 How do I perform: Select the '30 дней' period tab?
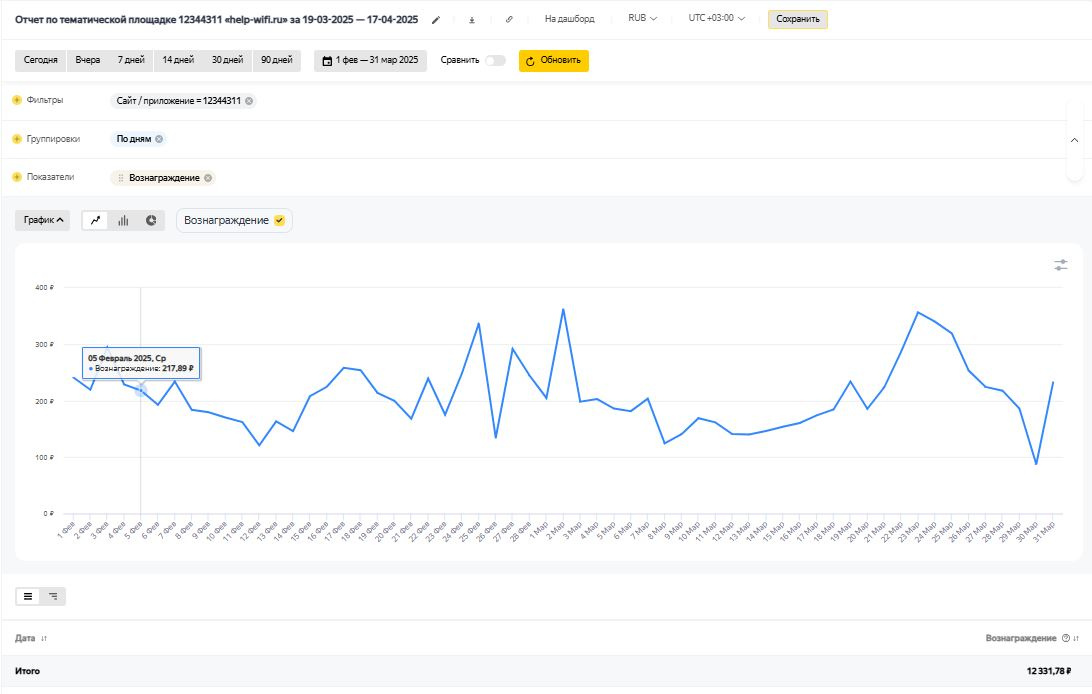(x=227, y=61)
